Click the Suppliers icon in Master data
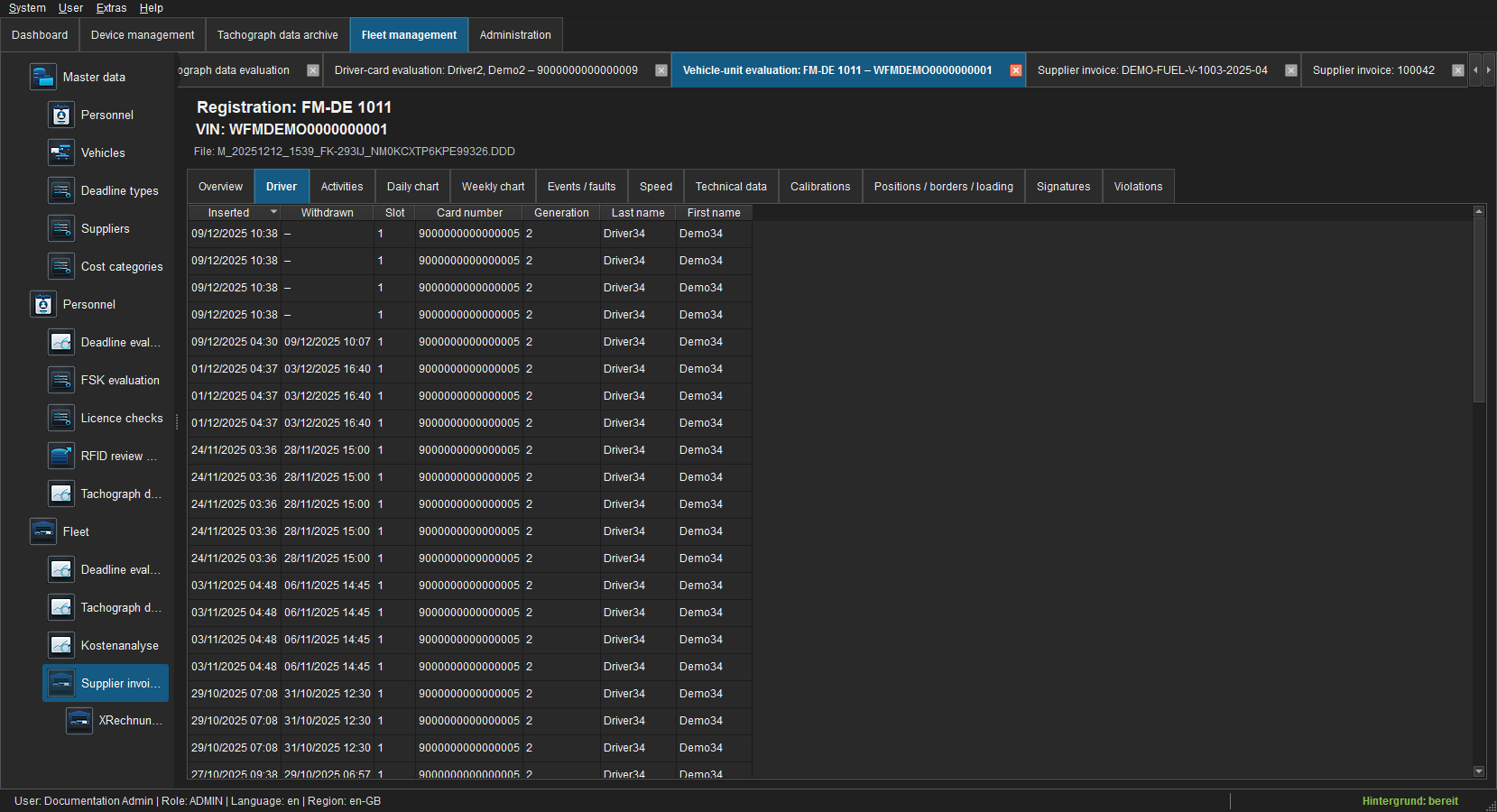This screenshot has height=812, width=1497. pyautogui.click(x=61, y=228)
